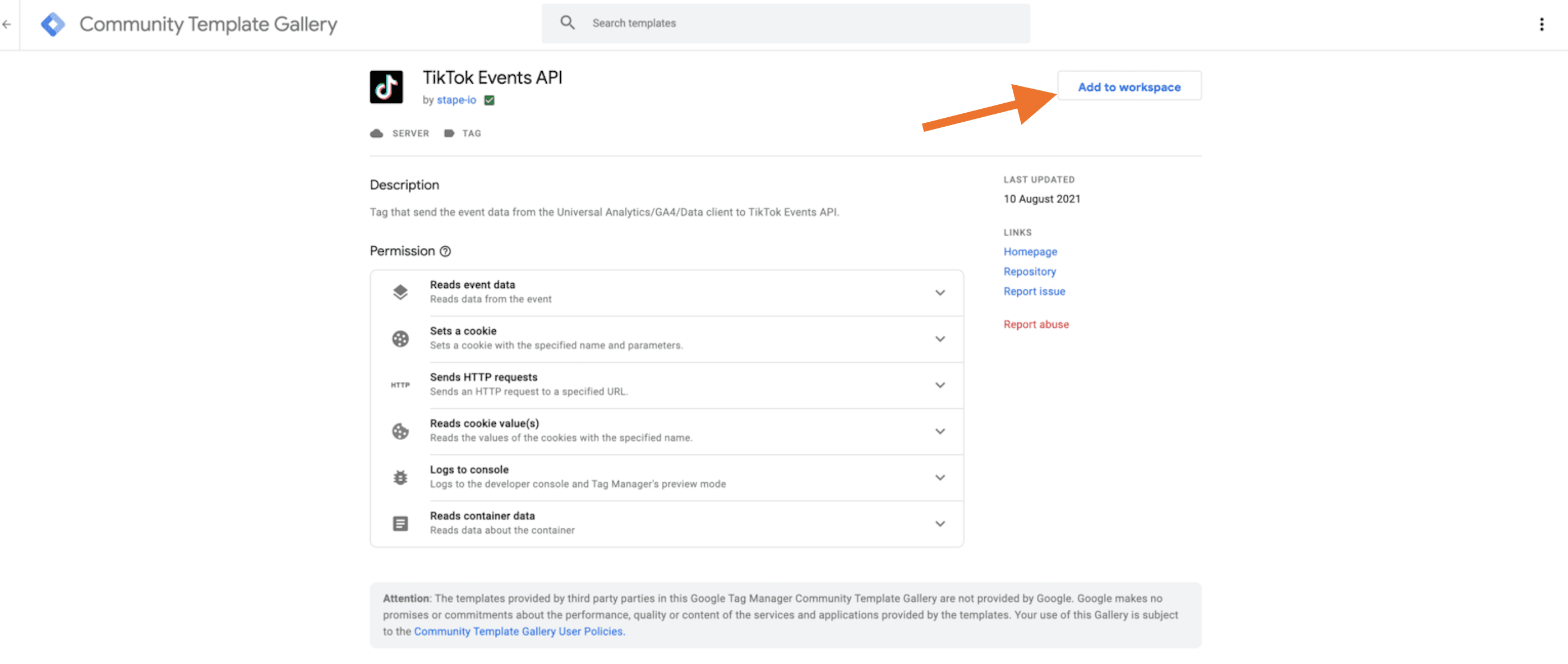The width and height of the screenshot is (1568, 664).
Task: Click the template description sentence
Action: (x=604, y=213)
